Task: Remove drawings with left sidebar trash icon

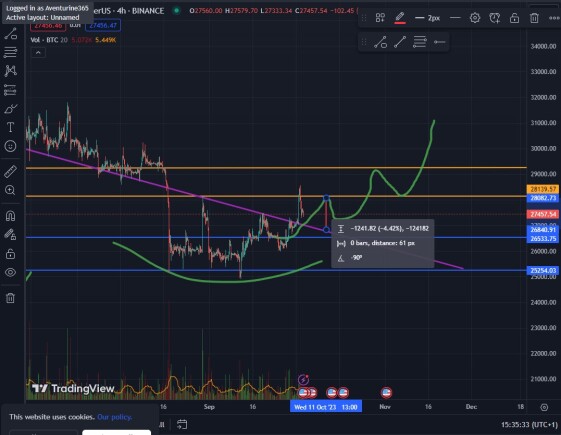Action: pos(10,298)
